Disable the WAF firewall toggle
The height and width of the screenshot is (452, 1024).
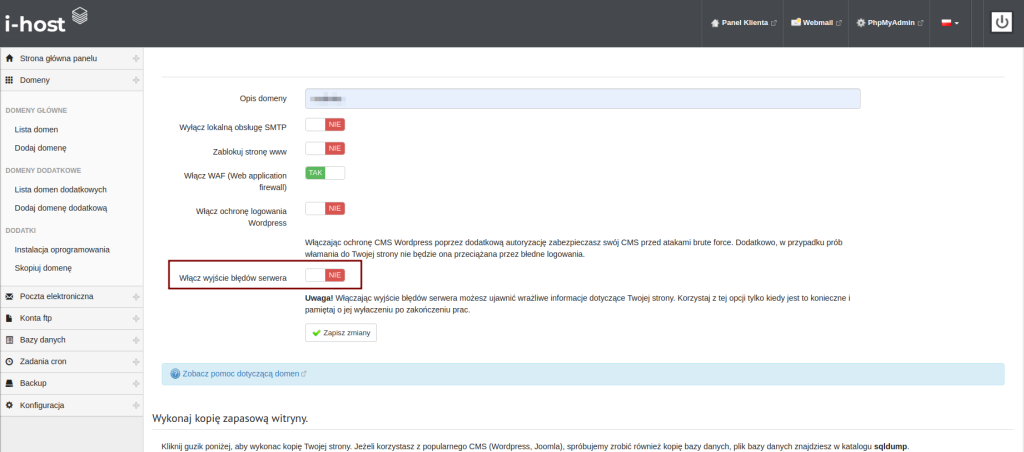point(325,173)
